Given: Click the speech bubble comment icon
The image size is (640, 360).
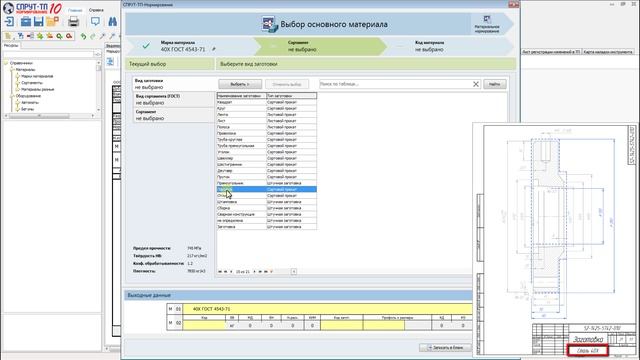Looking at the screenshot, I should [x=96, y=21].
